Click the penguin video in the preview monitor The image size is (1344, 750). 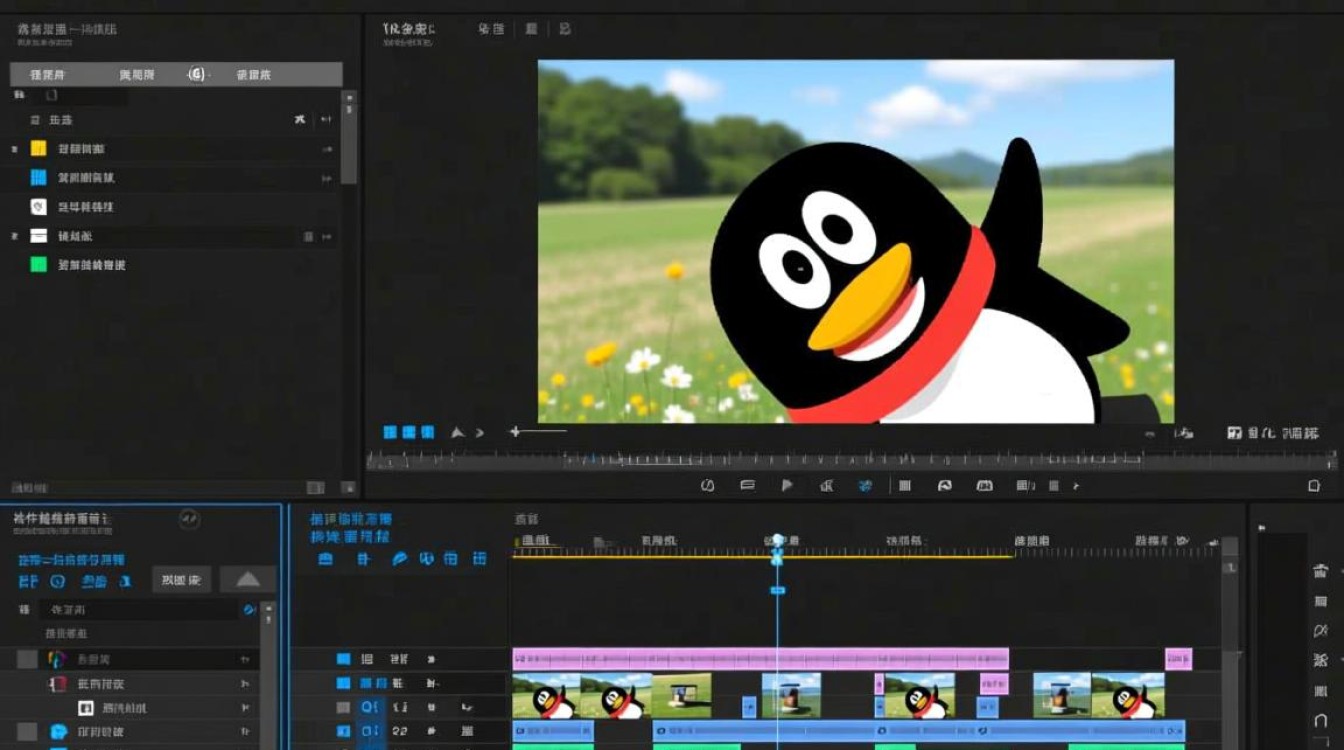pyautogui.click(x=856, y=241)
